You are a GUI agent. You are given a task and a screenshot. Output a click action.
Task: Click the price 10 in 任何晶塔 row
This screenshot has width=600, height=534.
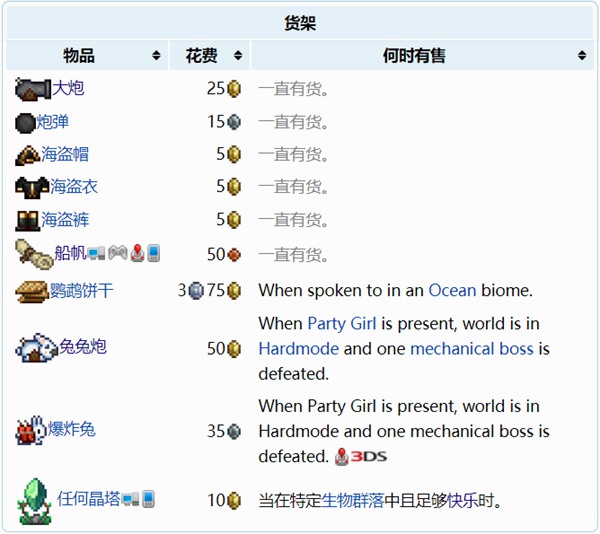[x=216, y=500]
